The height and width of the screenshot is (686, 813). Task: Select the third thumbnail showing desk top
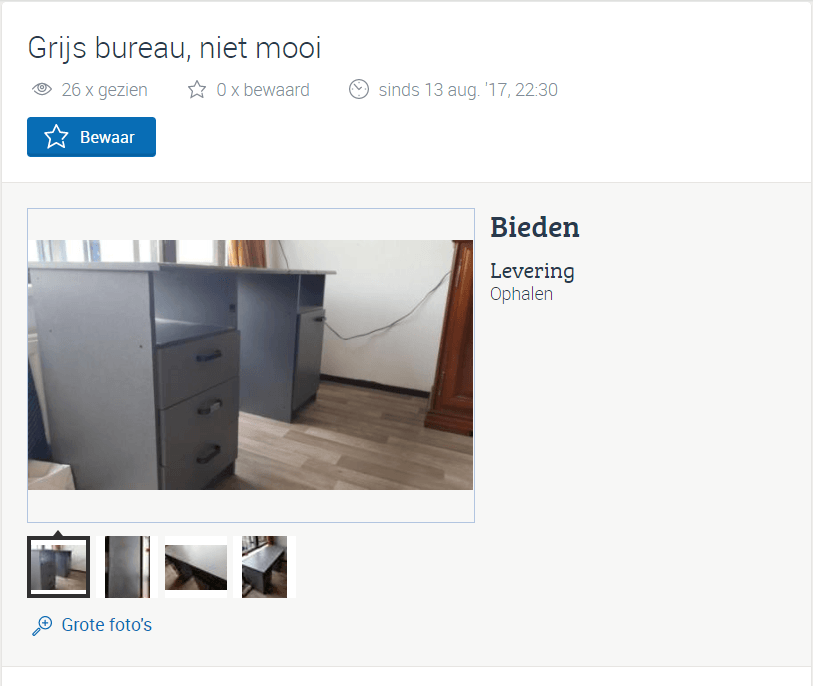[196, 567]
